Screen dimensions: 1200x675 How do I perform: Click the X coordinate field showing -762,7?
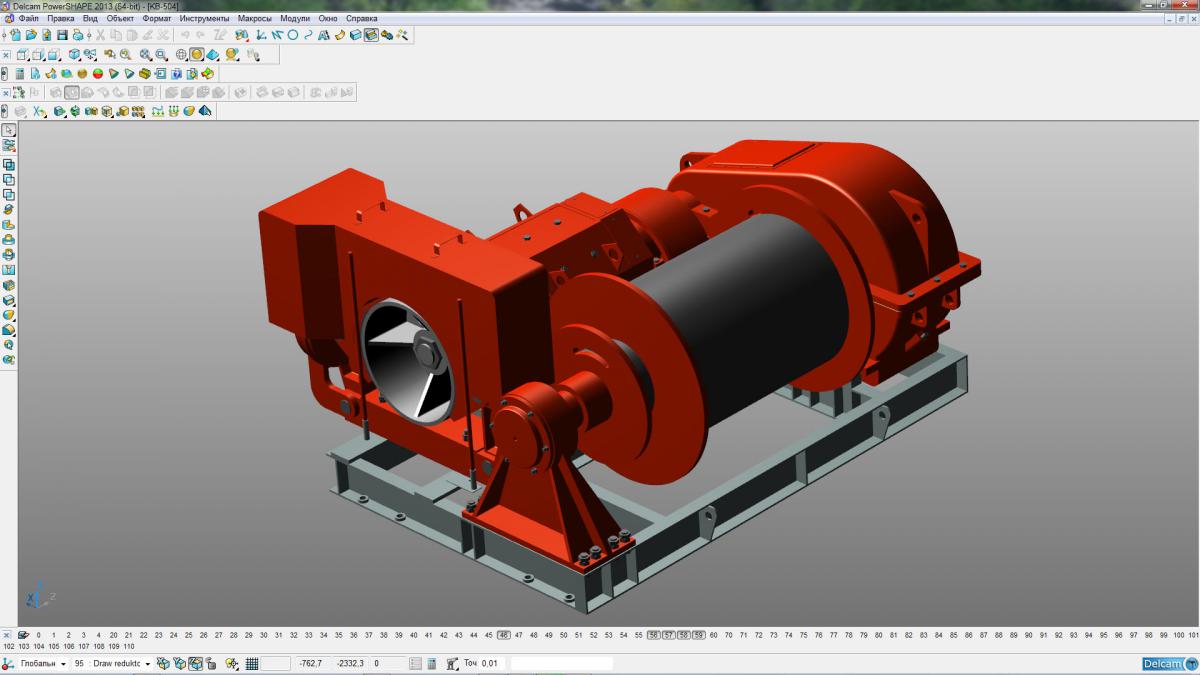[x=311, y=663]
